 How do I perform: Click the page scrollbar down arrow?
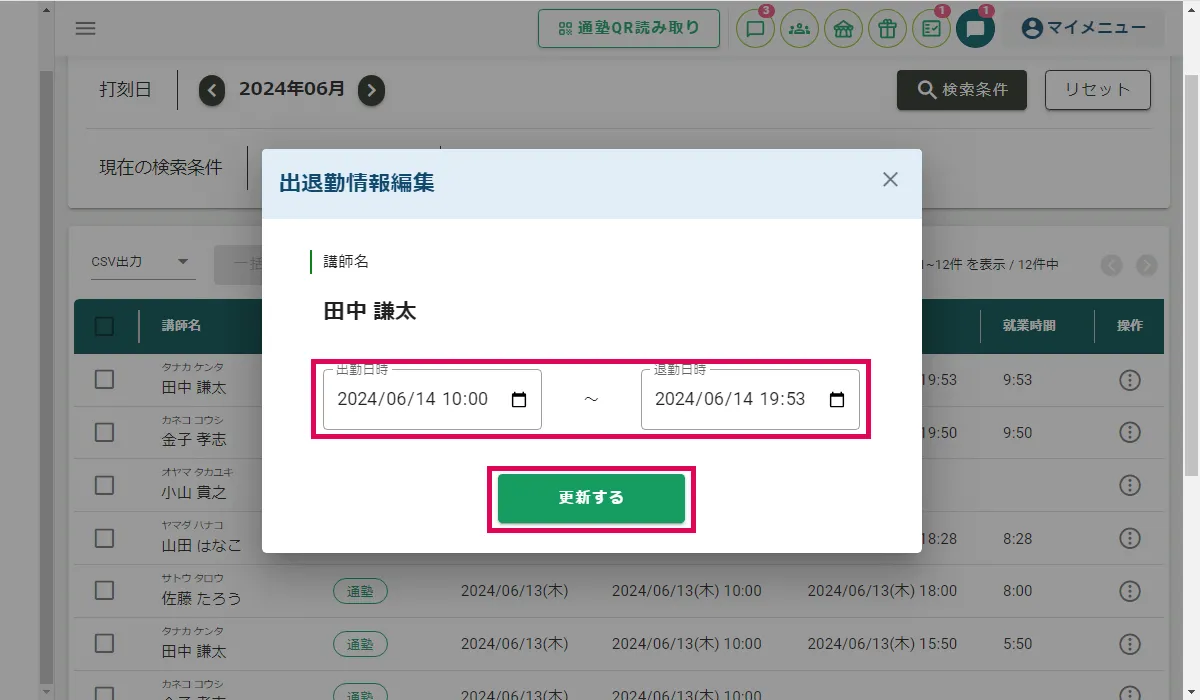coord(1191,691)
